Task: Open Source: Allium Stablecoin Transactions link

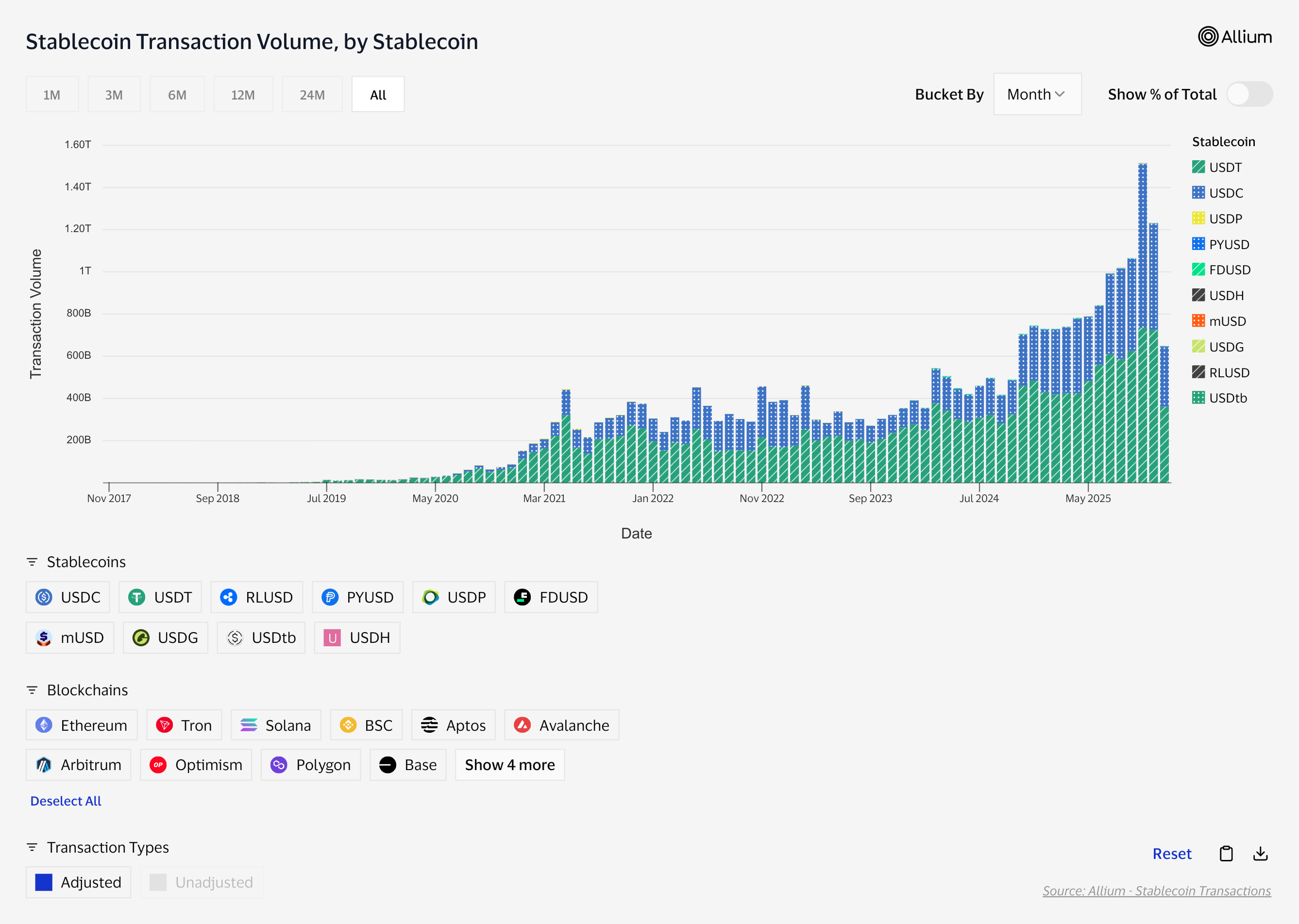Action: [x=1156, y=890]
